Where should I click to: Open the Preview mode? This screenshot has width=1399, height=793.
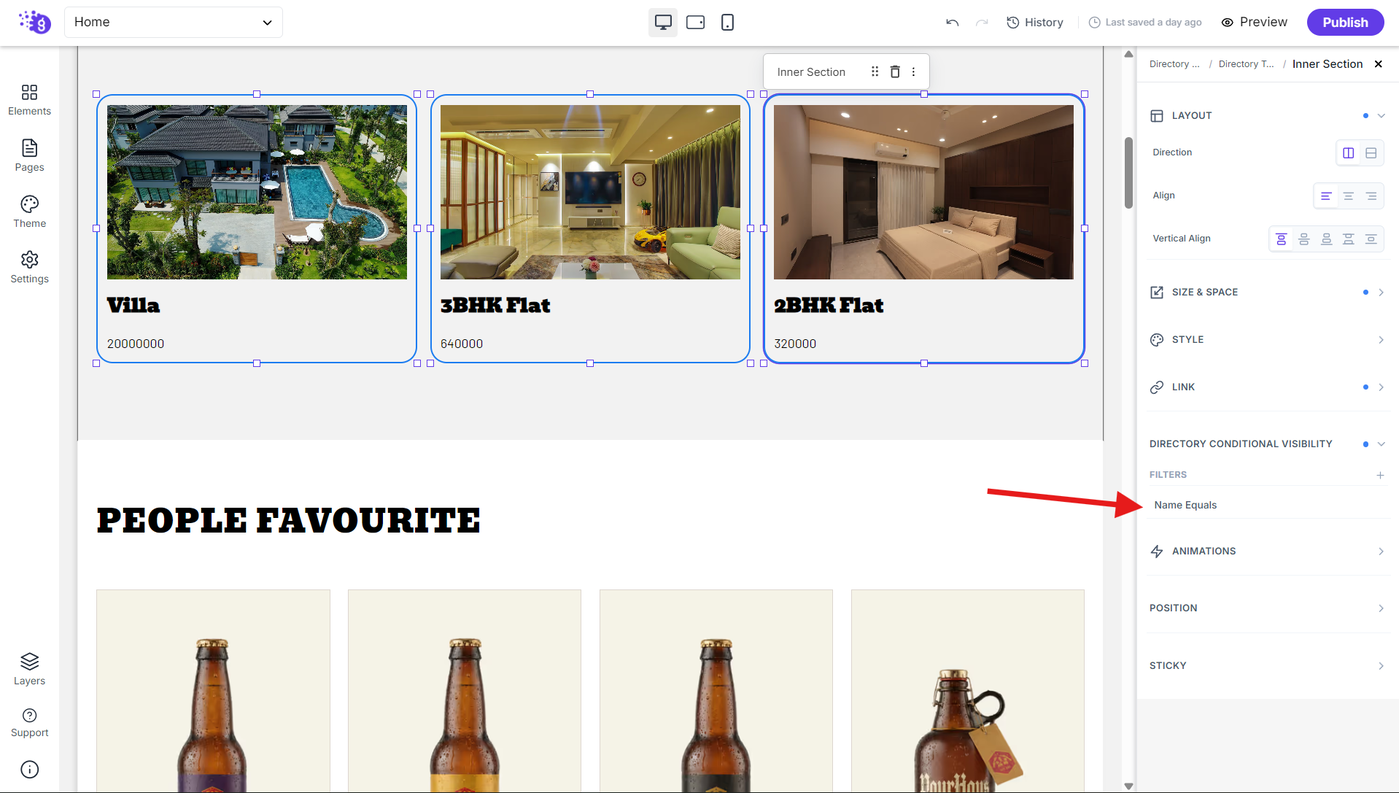click(x=1254, y=22)
